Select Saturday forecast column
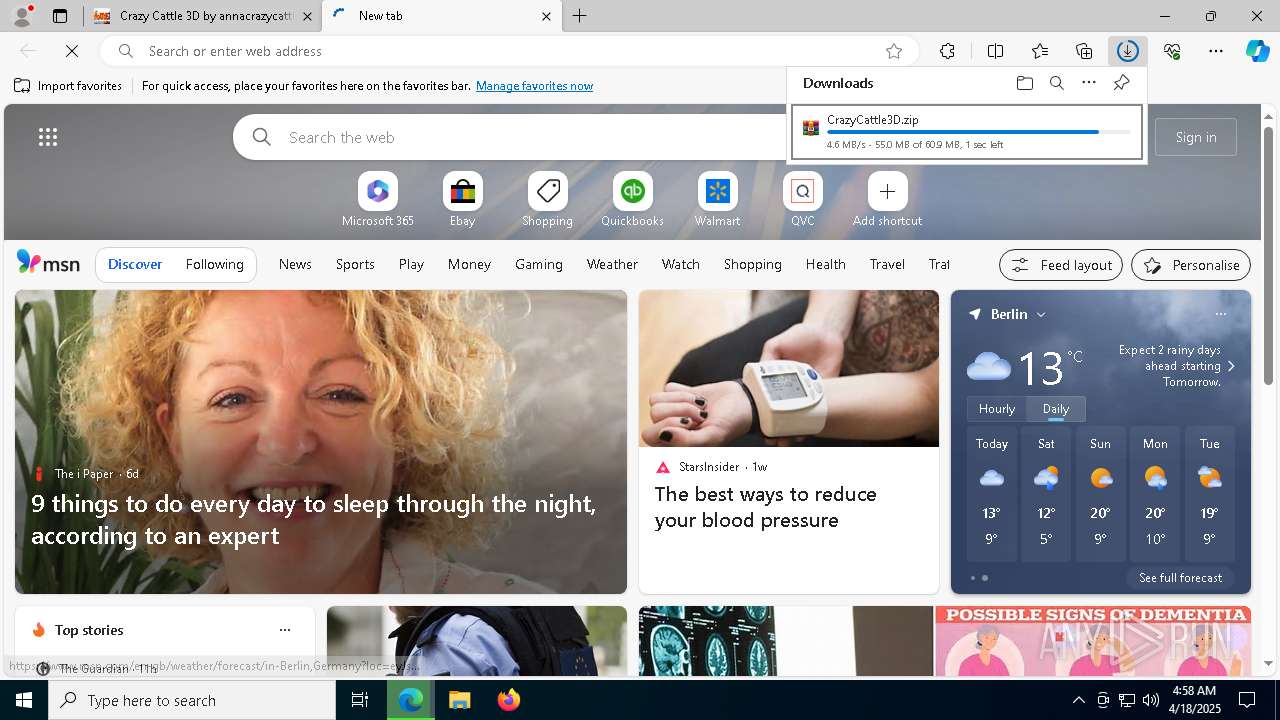This screenshot has width=1280, height=720. (x=1046, y=495)
